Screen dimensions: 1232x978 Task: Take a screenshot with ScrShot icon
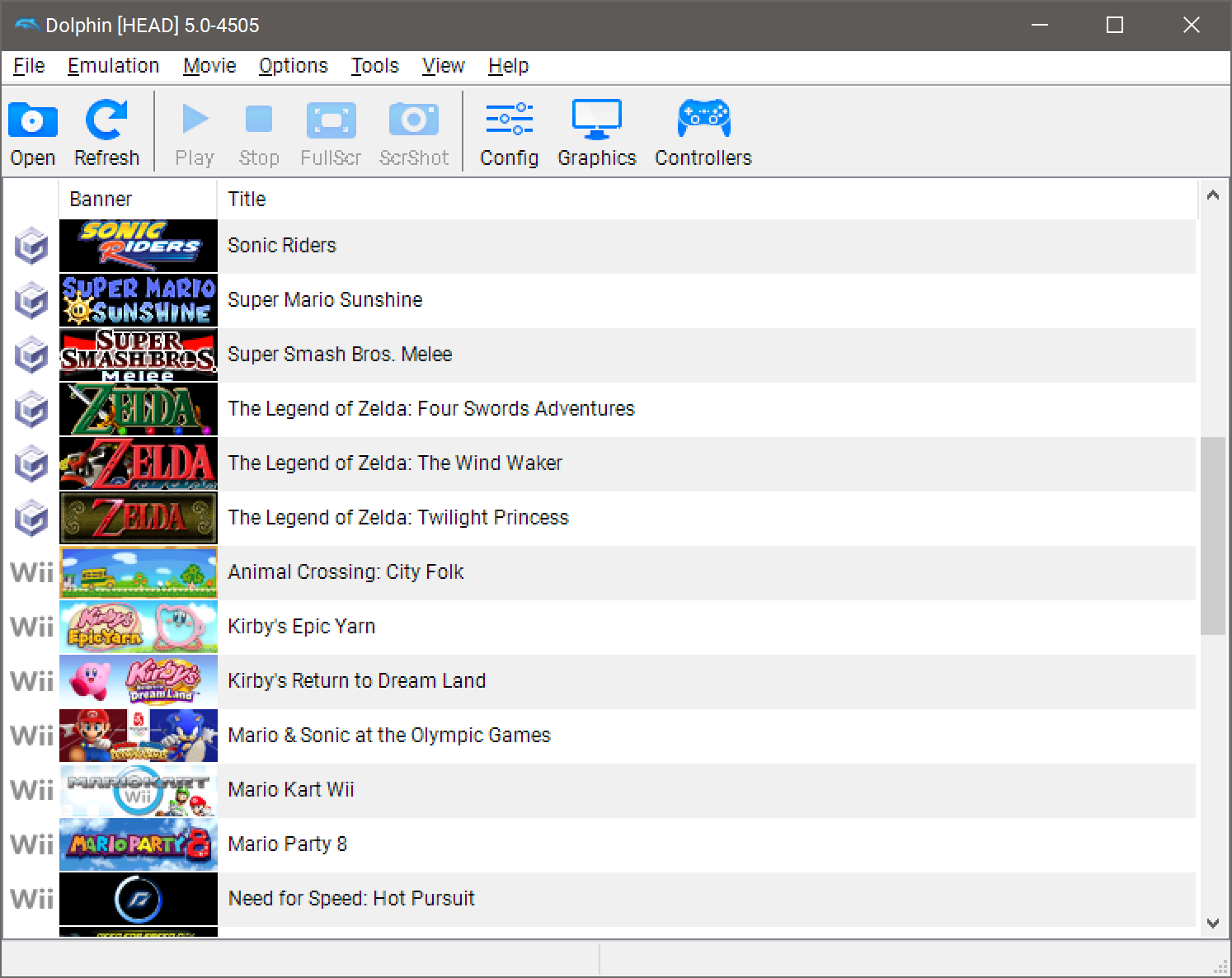414,133
